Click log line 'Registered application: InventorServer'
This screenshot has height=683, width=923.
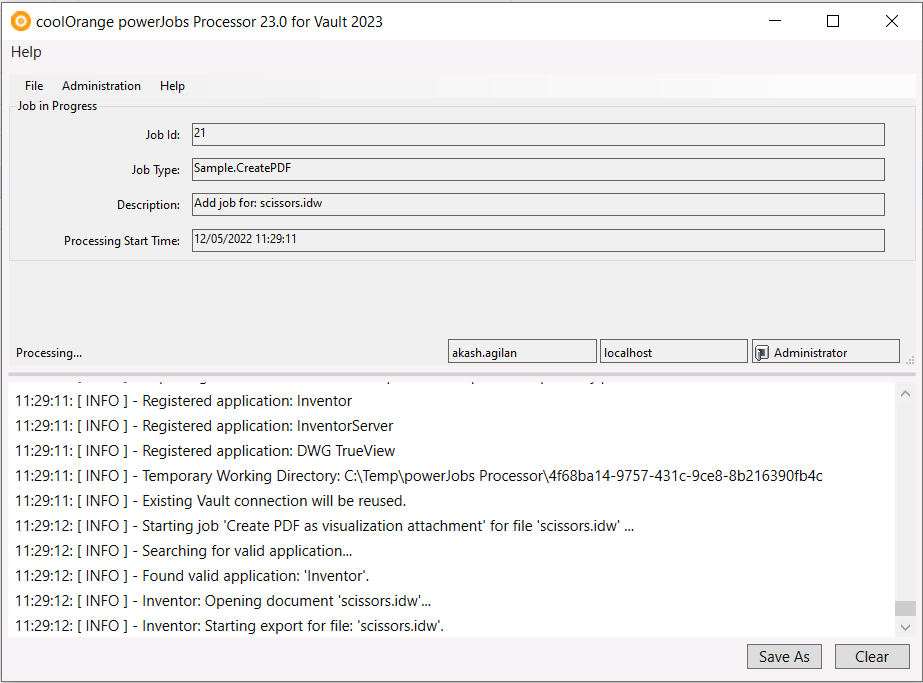click(204, 426)
